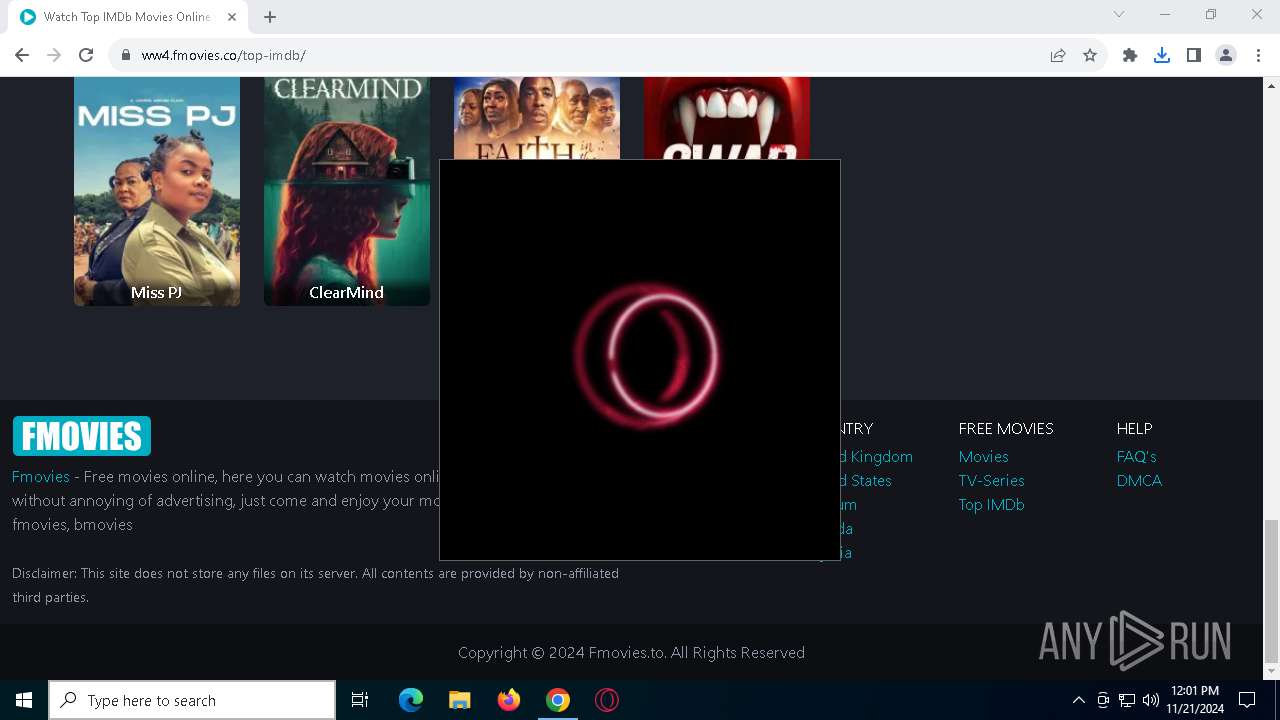Open Task View on the taskbar

(x=360, y=700)
